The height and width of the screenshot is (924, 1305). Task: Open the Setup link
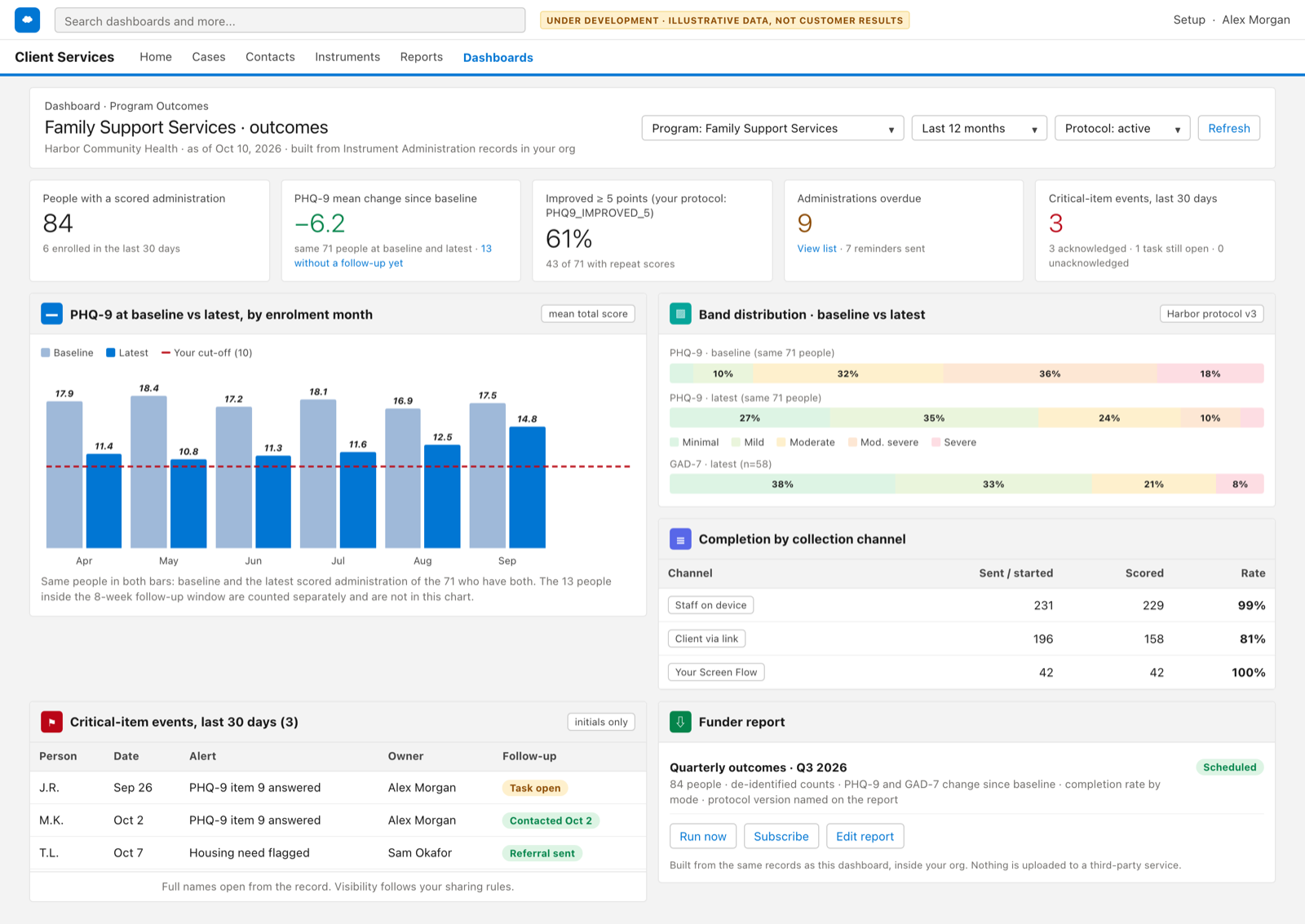point(1189,20)
